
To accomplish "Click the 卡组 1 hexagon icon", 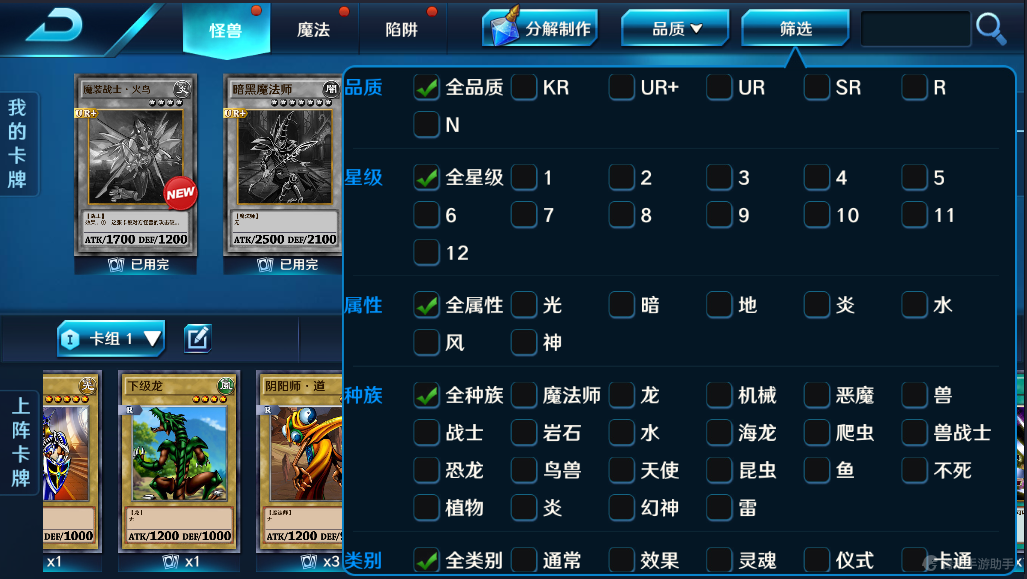I will click(x=69, y=339).
